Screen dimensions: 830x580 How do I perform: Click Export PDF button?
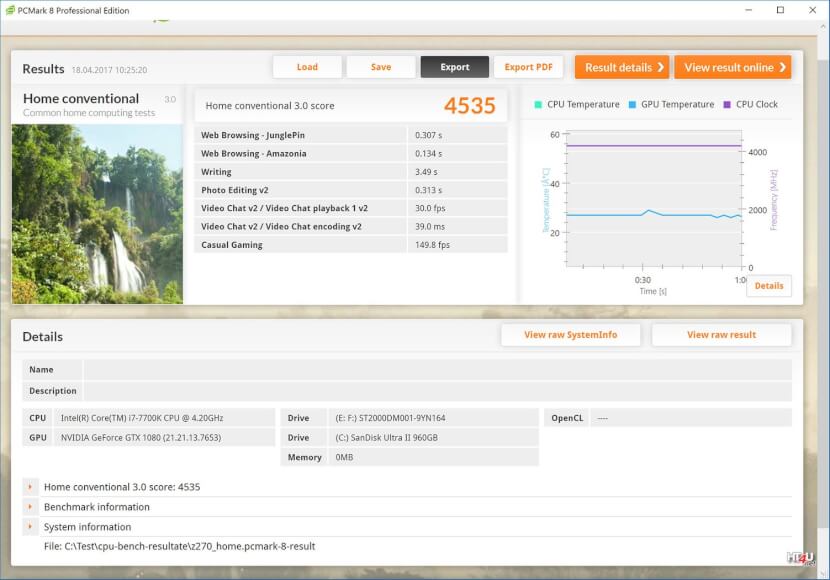528,67
